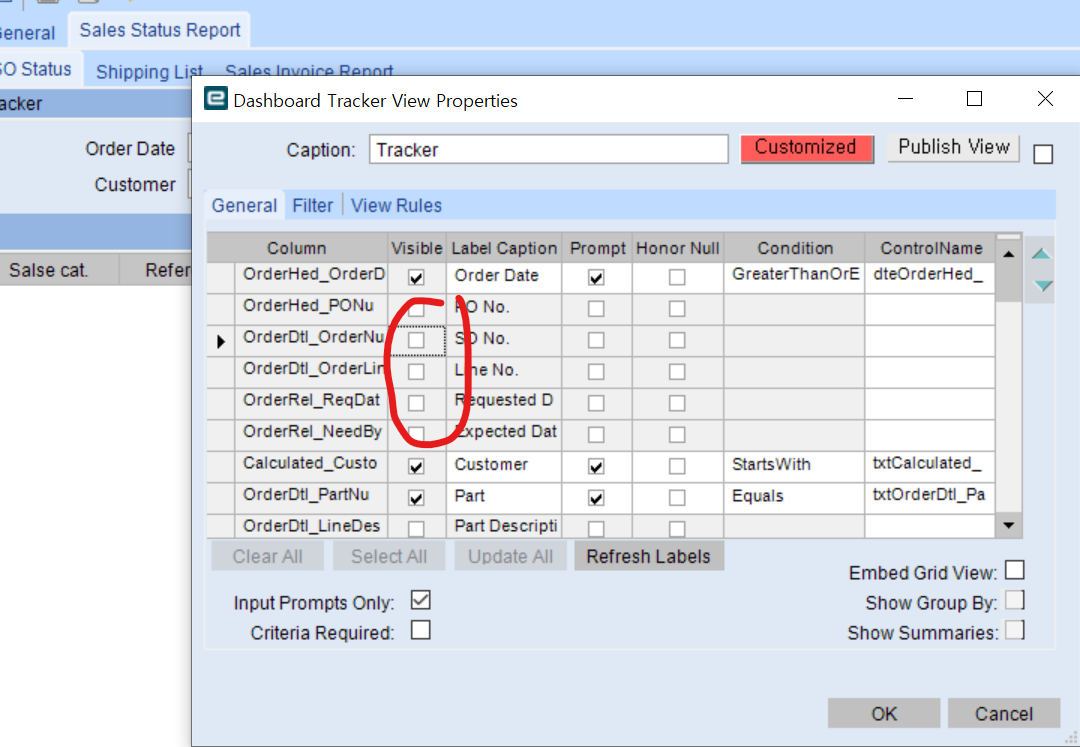Enable Embed Grid View checkbox
The height and width of the screenshot is (747, 1080).
[1015, 570]
